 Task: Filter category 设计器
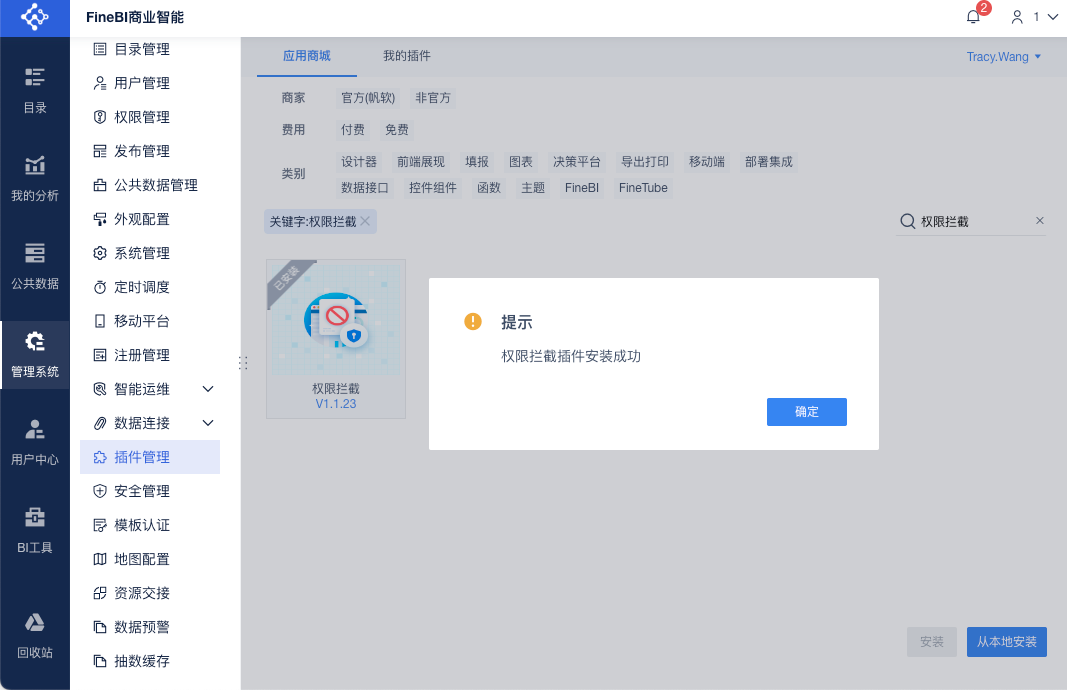(359, 162)
